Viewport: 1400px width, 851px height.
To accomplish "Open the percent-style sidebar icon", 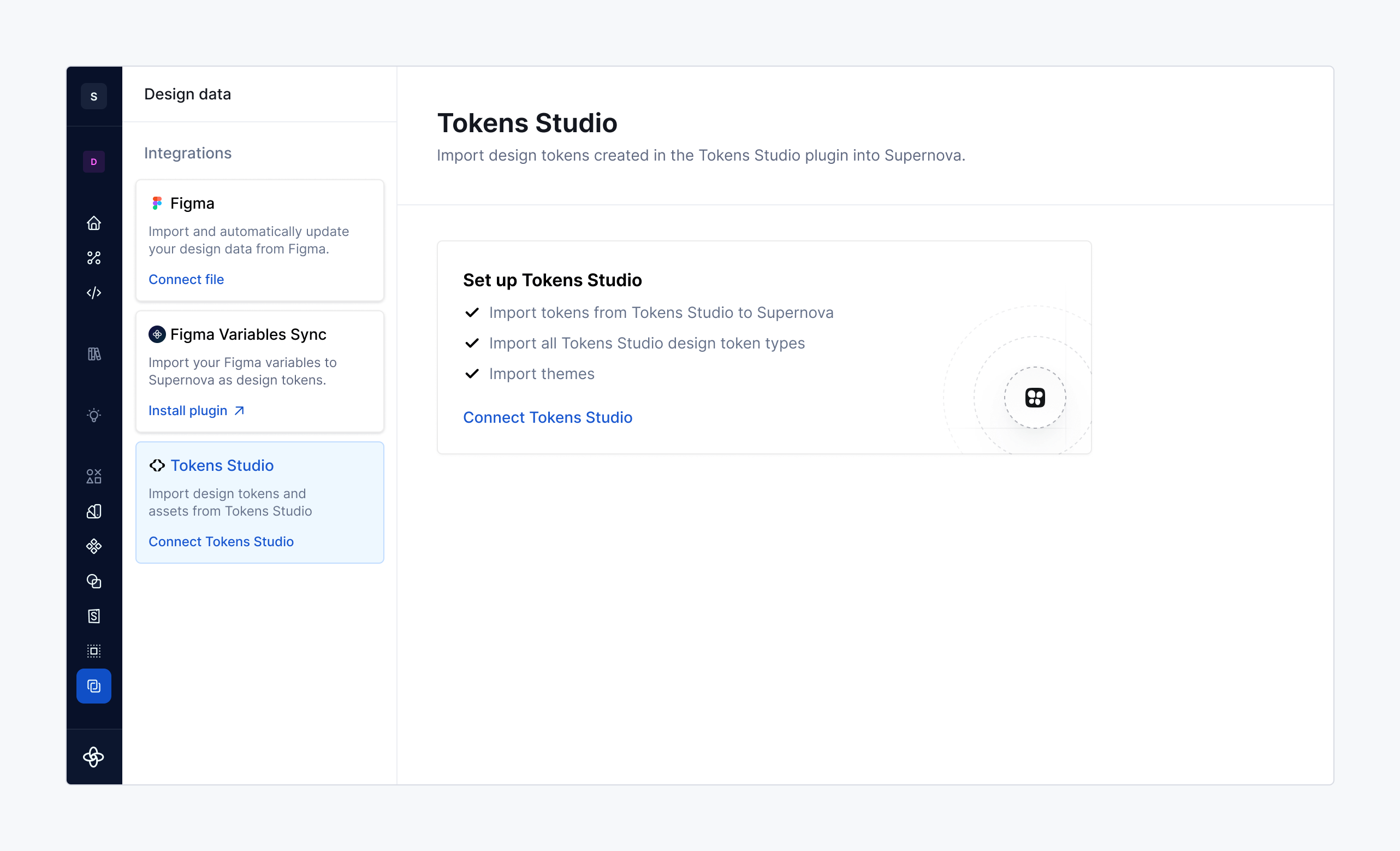I will [94, 258].
